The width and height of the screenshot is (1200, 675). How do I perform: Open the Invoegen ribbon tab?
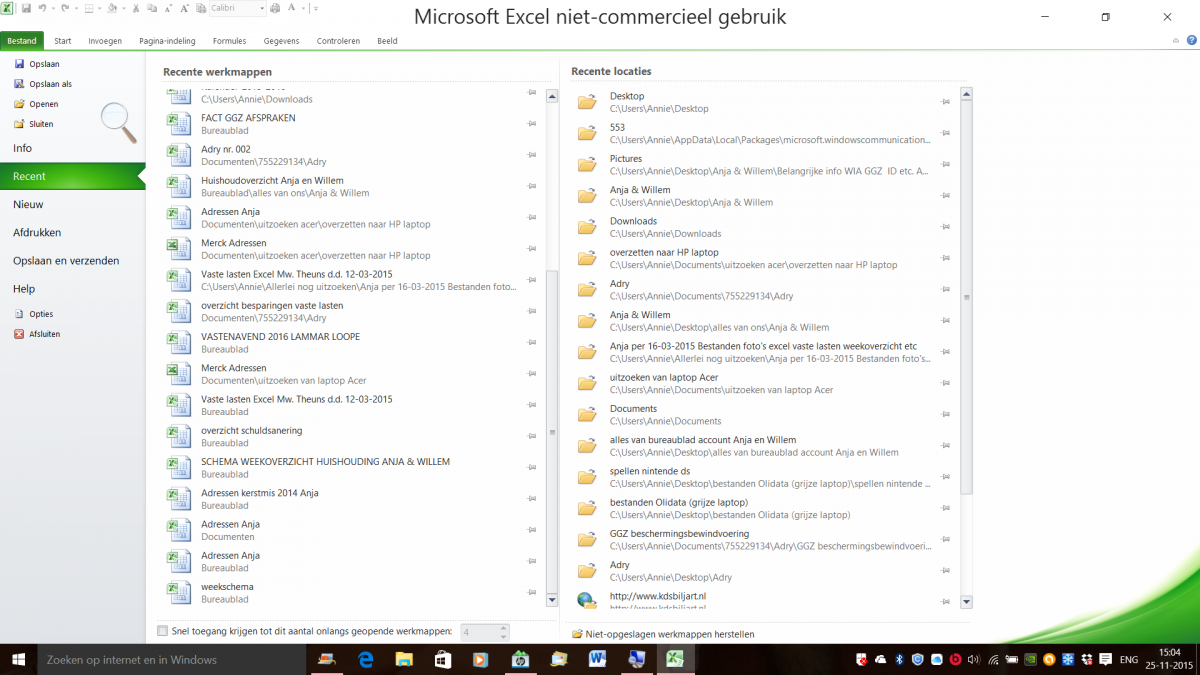coord(105,41)
